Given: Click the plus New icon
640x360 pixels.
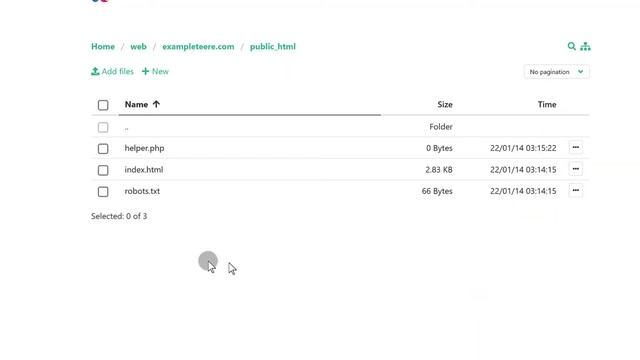Looking at the screenshot, I should [x=145, y=71].
